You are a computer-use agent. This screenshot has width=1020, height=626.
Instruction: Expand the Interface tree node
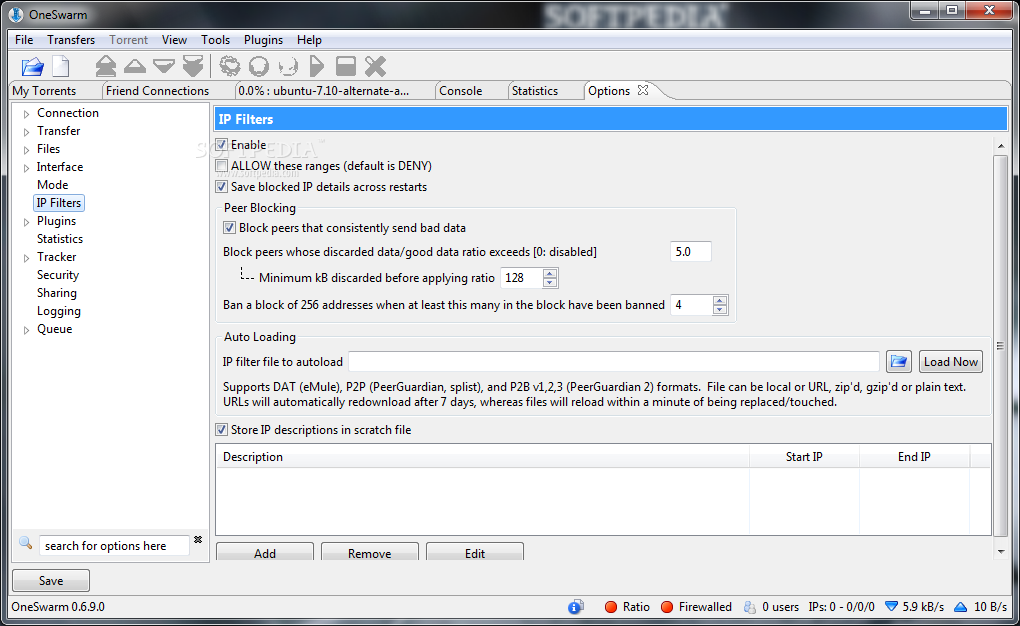26,168
